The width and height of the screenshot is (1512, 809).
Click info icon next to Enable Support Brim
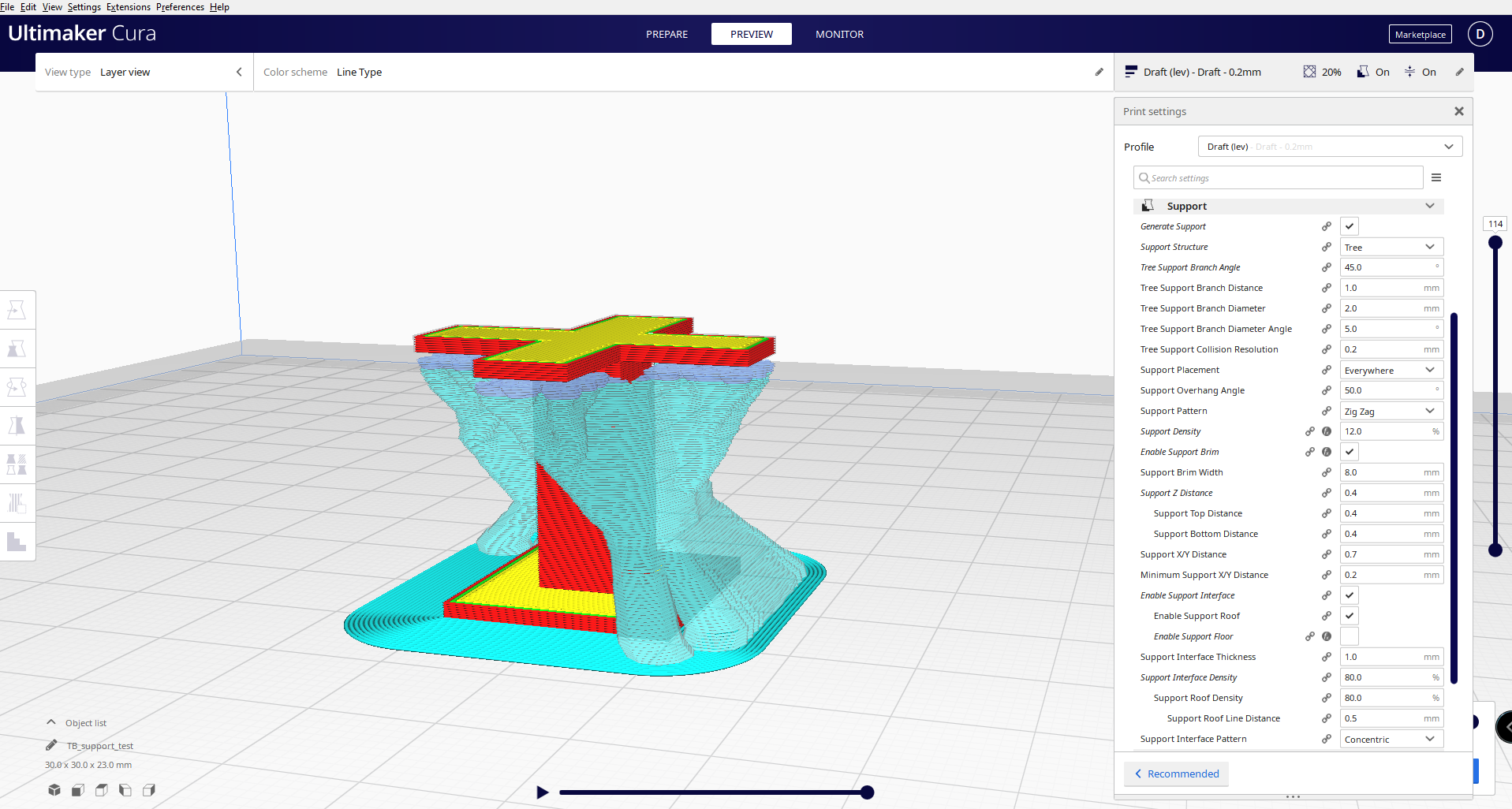(1327, 452)
